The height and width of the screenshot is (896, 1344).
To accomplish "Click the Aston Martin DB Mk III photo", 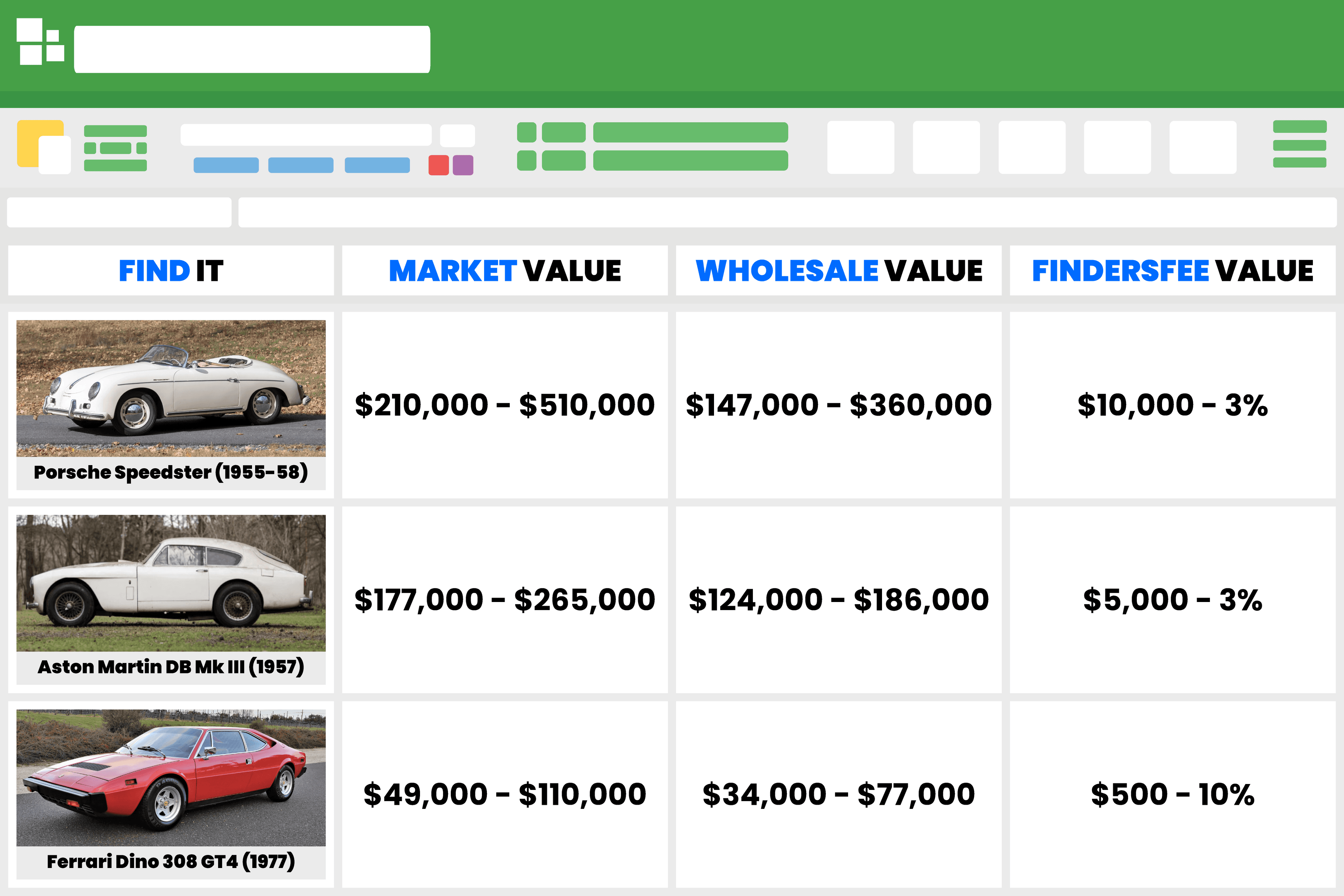I will tap(171, 583).
